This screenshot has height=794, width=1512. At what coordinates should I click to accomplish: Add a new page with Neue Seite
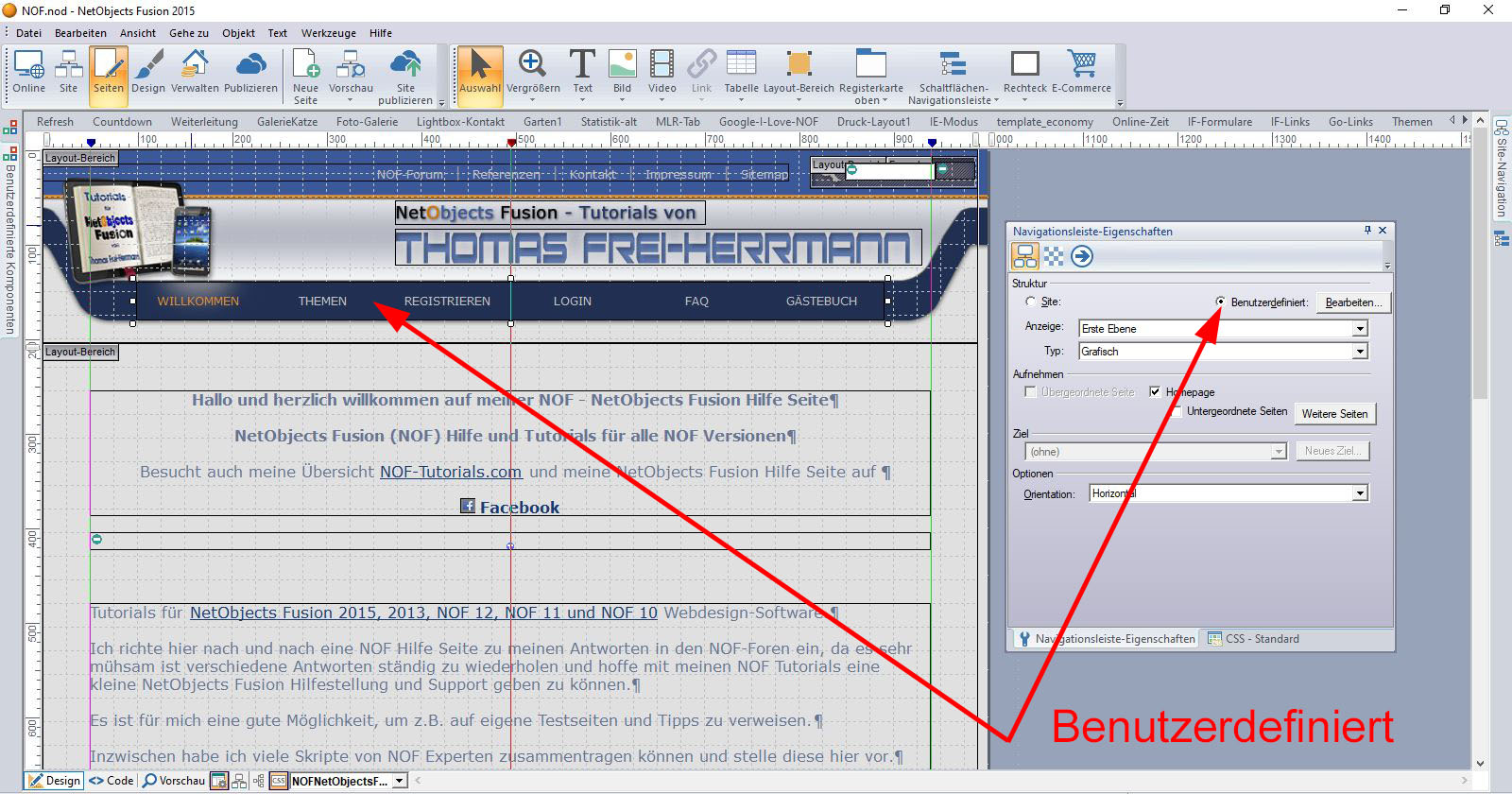(305, 76)
